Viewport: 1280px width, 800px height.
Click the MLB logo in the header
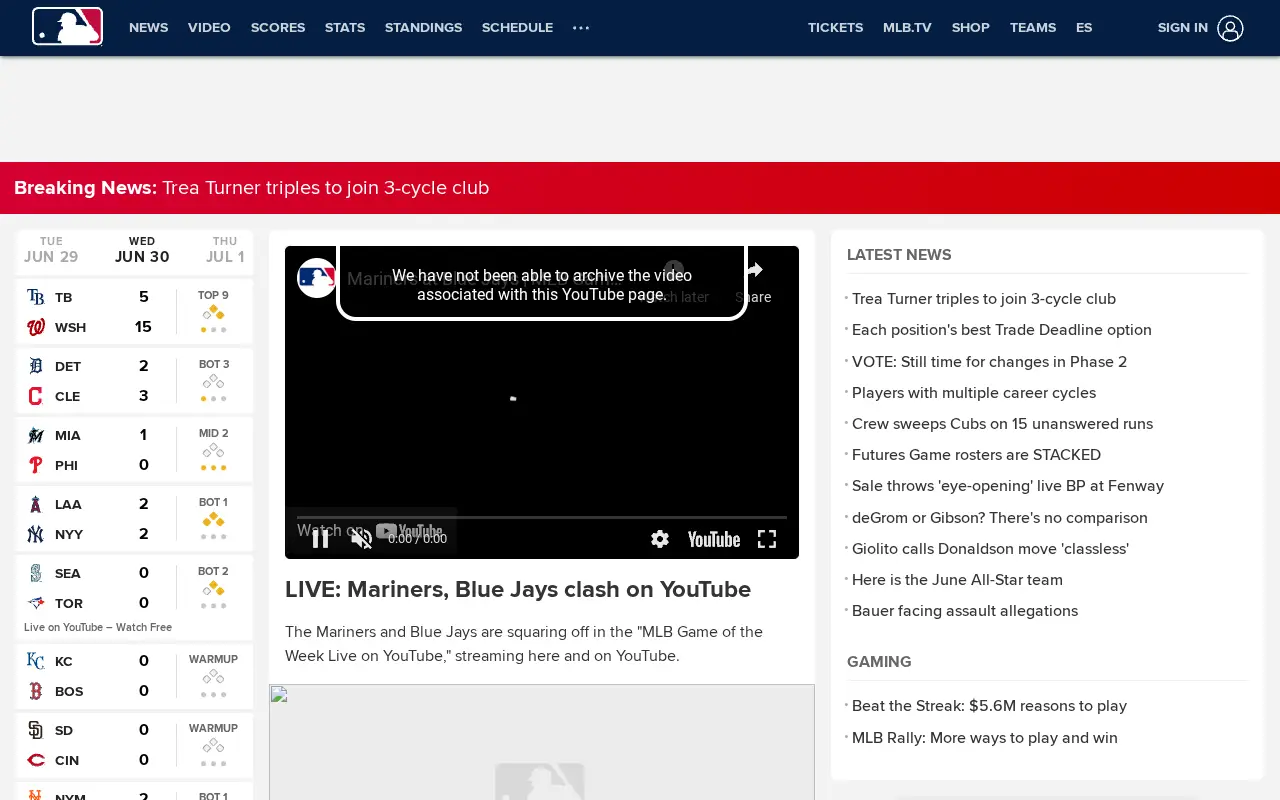coord(67,27)
